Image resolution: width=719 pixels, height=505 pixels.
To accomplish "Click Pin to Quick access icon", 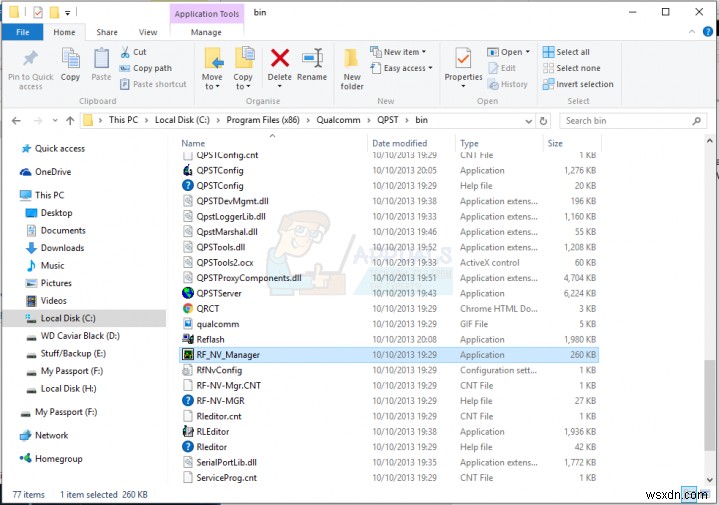I will coord(30,59).
